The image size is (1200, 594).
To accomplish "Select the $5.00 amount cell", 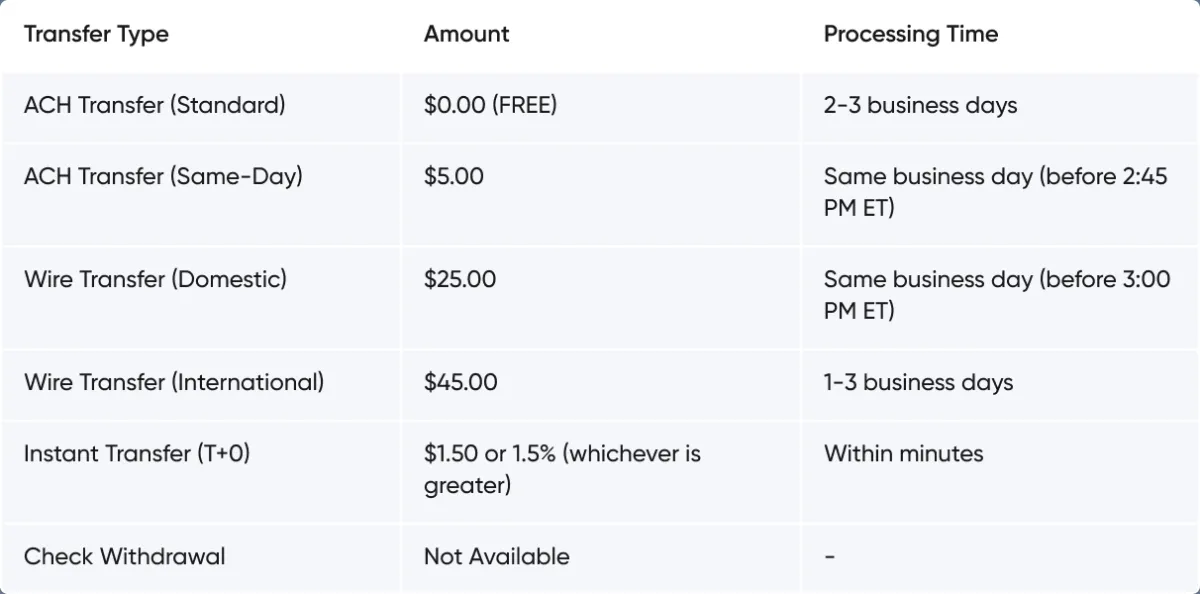I will click(x=454, y=177).
